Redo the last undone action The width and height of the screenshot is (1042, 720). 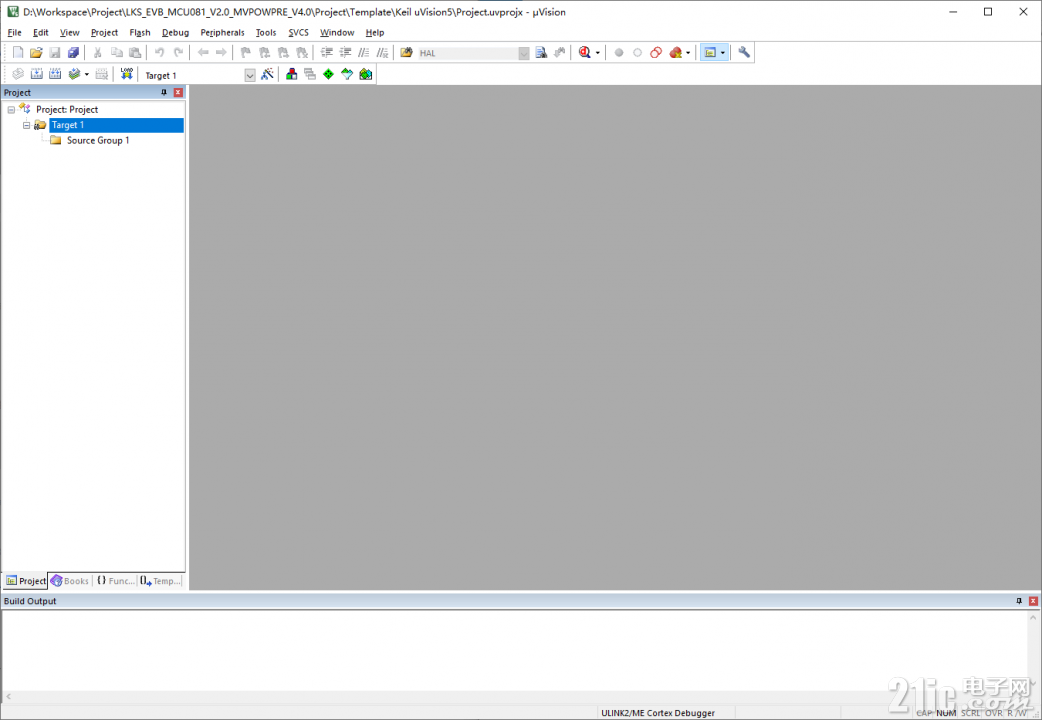(178, 53)
